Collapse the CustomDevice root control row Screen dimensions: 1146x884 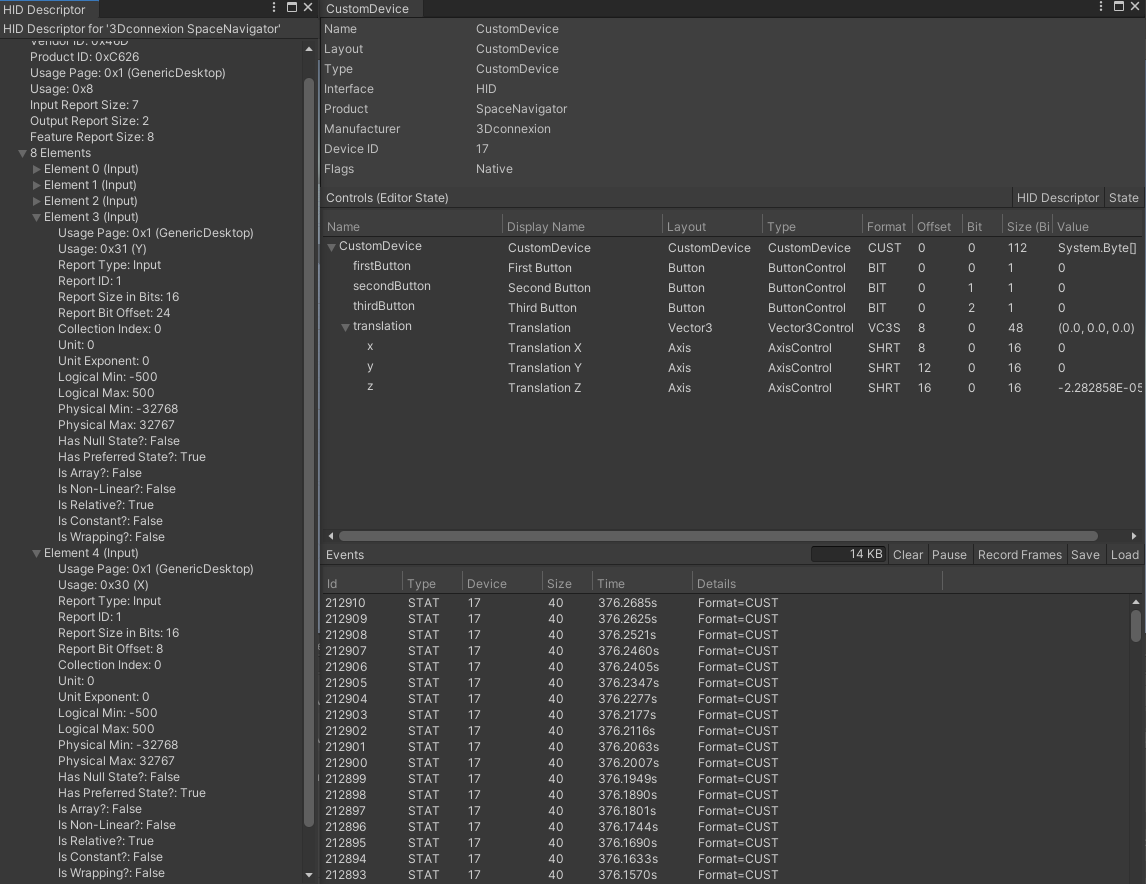tap(331, 246)
